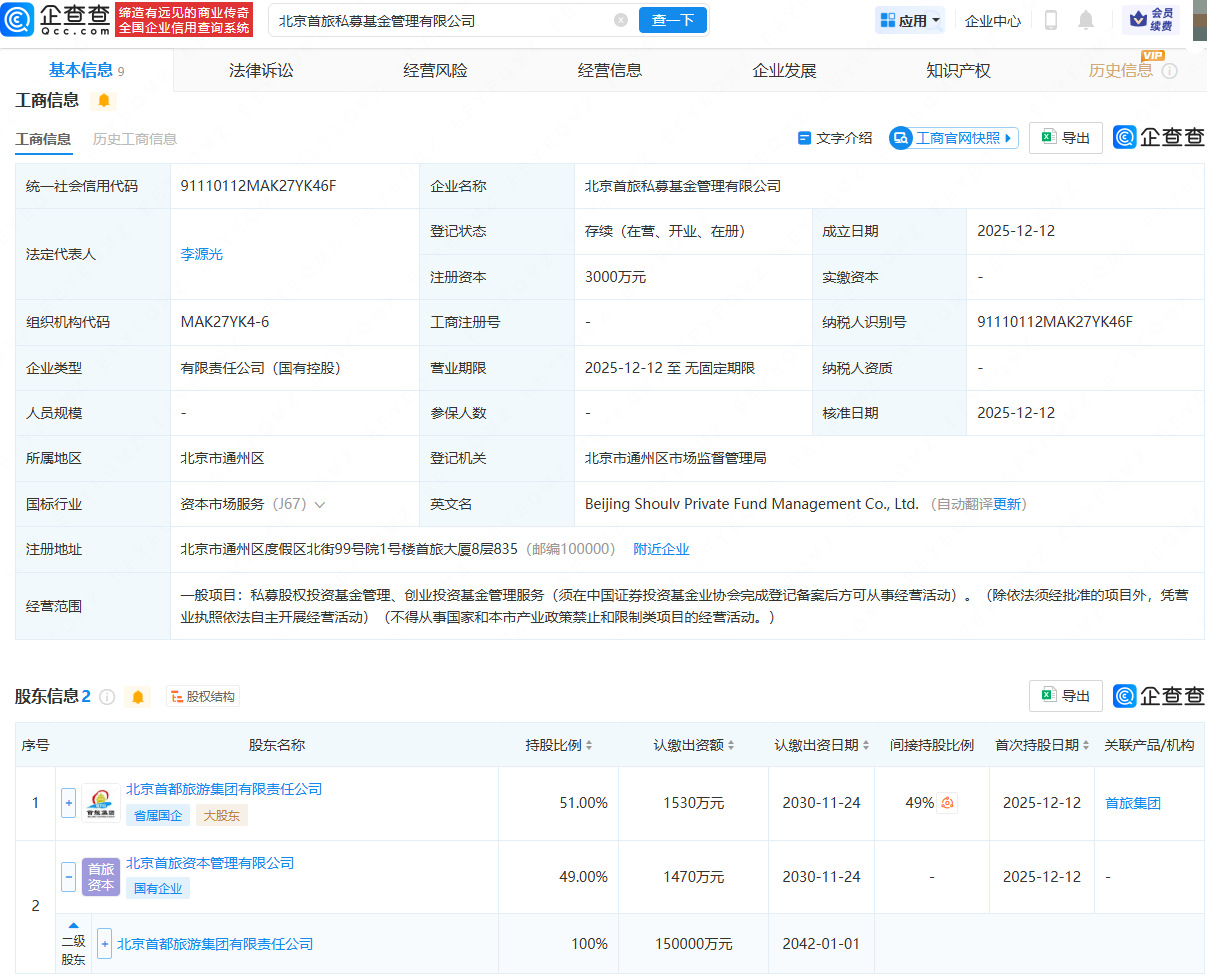1207x975 pixels.
Task: Click the red warning icon next to 49%
Action: (x=946, y=803)
